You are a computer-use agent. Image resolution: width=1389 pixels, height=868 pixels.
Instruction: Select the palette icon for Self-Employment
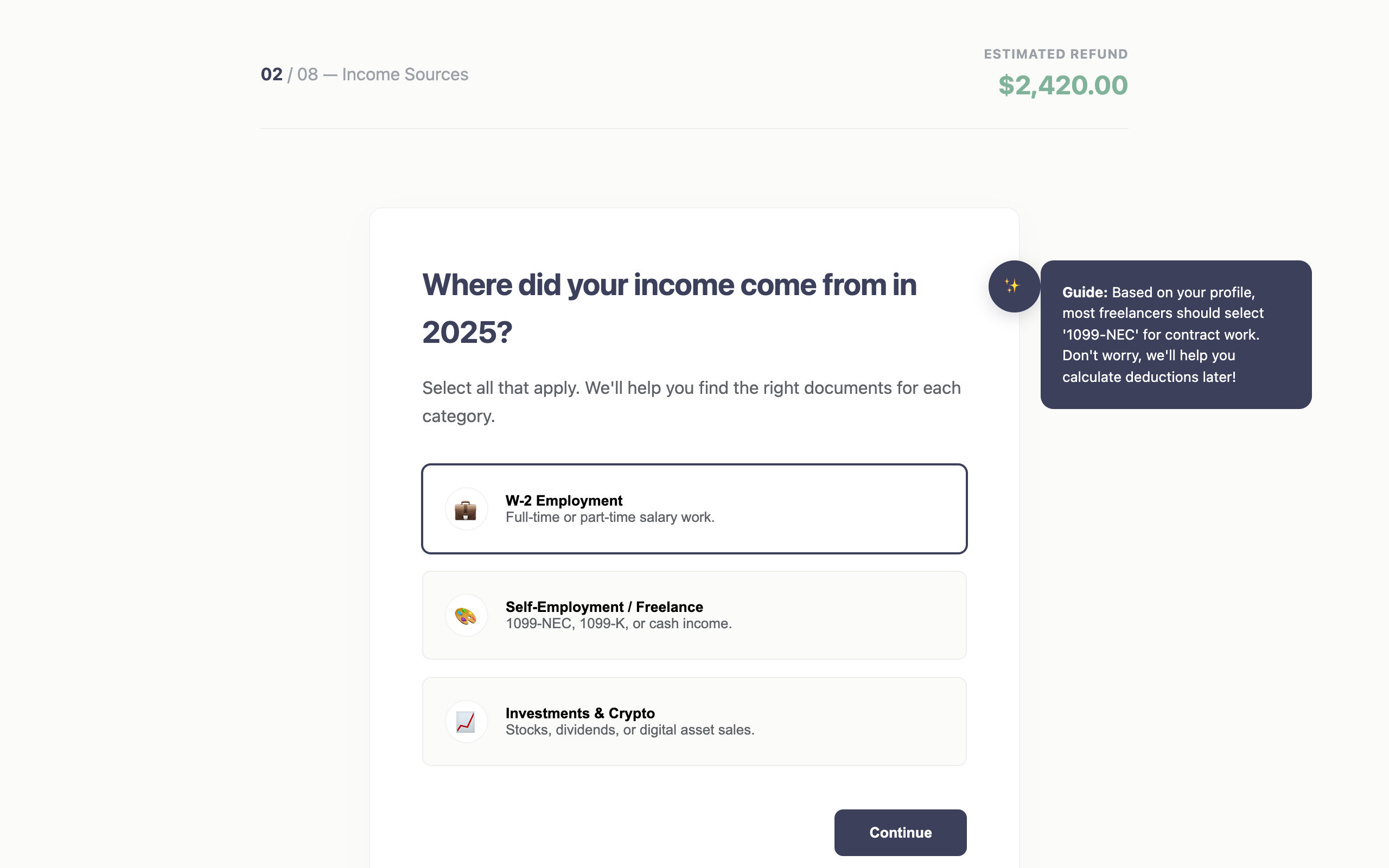tap(466, 615)
